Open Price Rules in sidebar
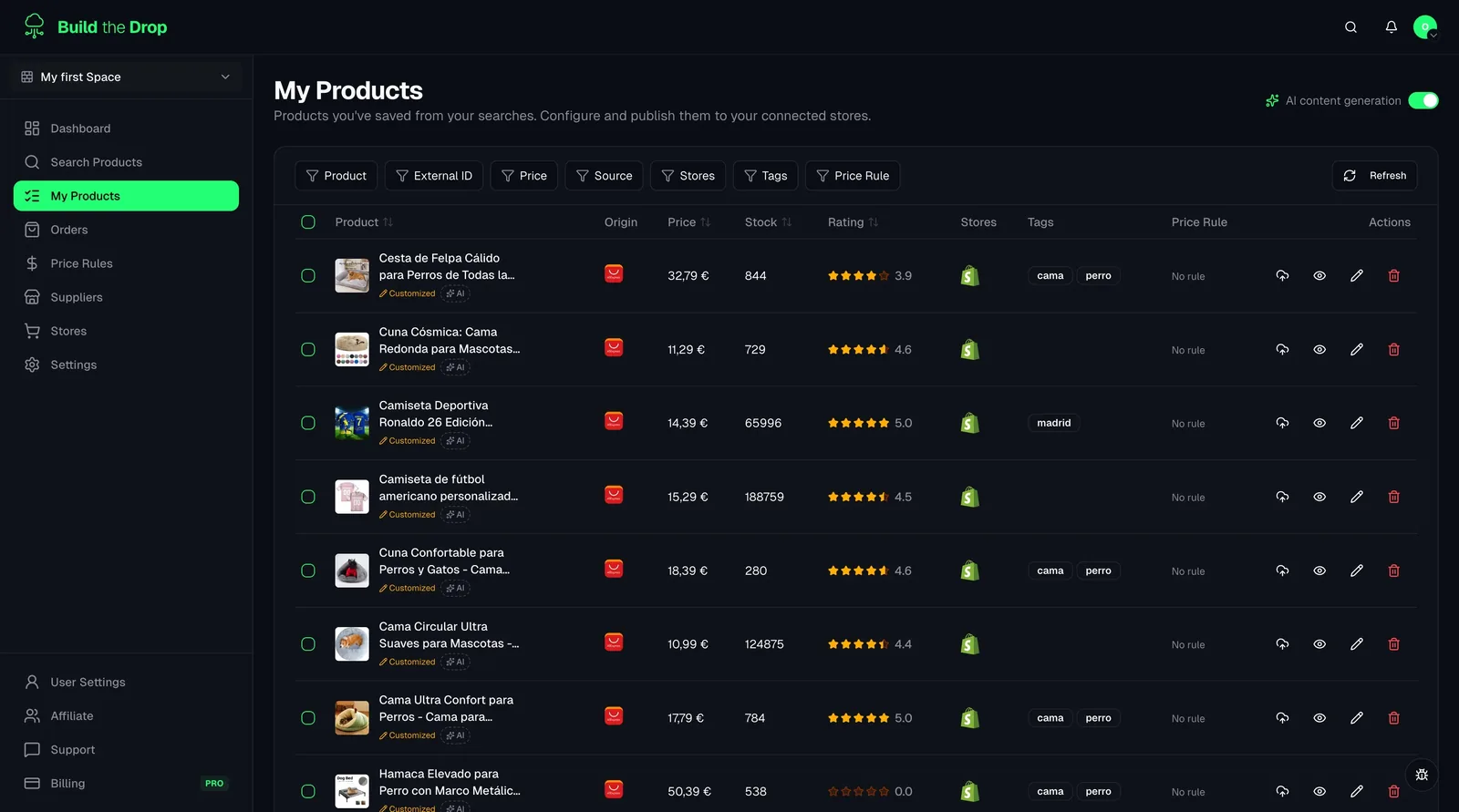 126,263
